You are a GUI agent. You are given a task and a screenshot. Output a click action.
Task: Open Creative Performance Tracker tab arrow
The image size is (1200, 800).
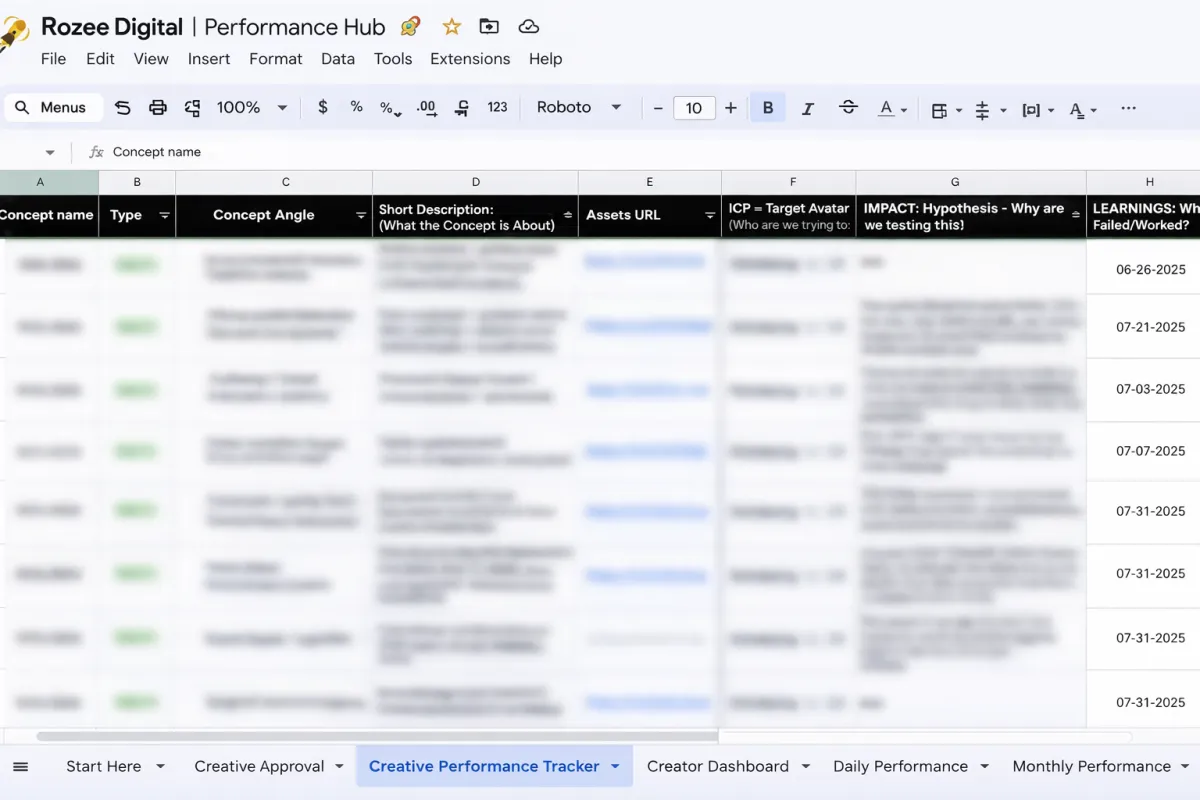[x=615, y=767]
